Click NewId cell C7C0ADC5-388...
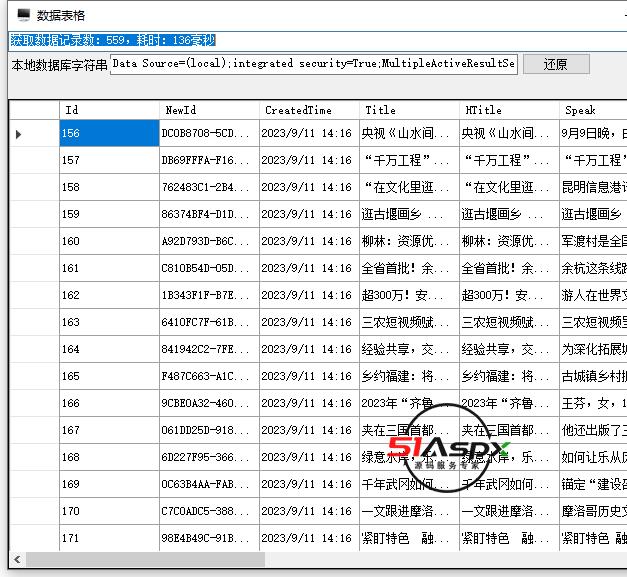Image resolution: width=627 pixels, height=577 pixels. coord(209,511)
